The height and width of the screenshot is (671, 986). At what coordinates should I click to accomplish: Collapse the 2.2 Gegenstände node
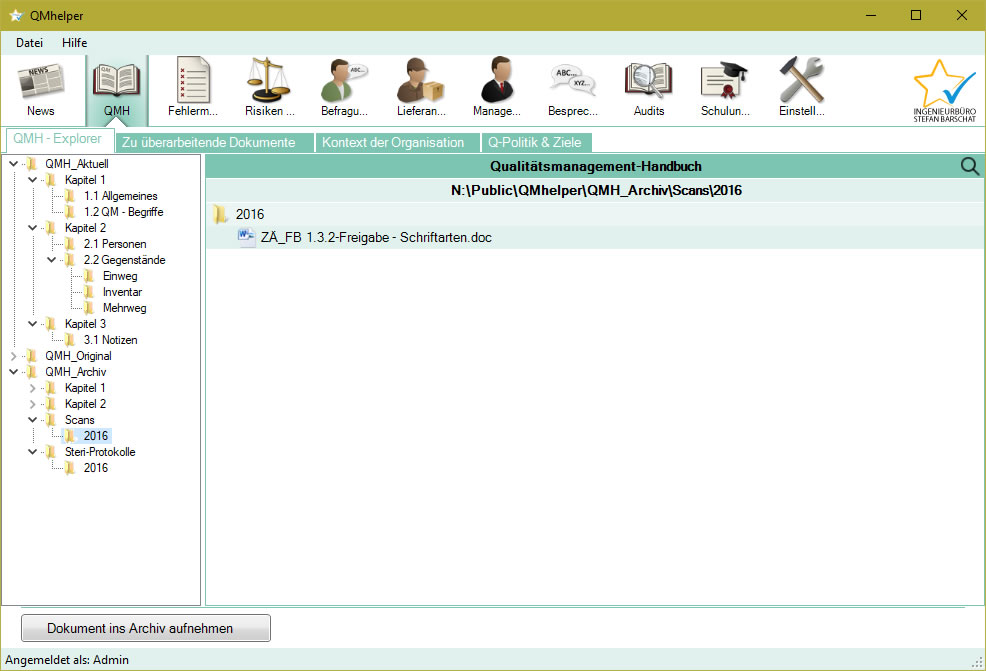click(x=51, y=260)
